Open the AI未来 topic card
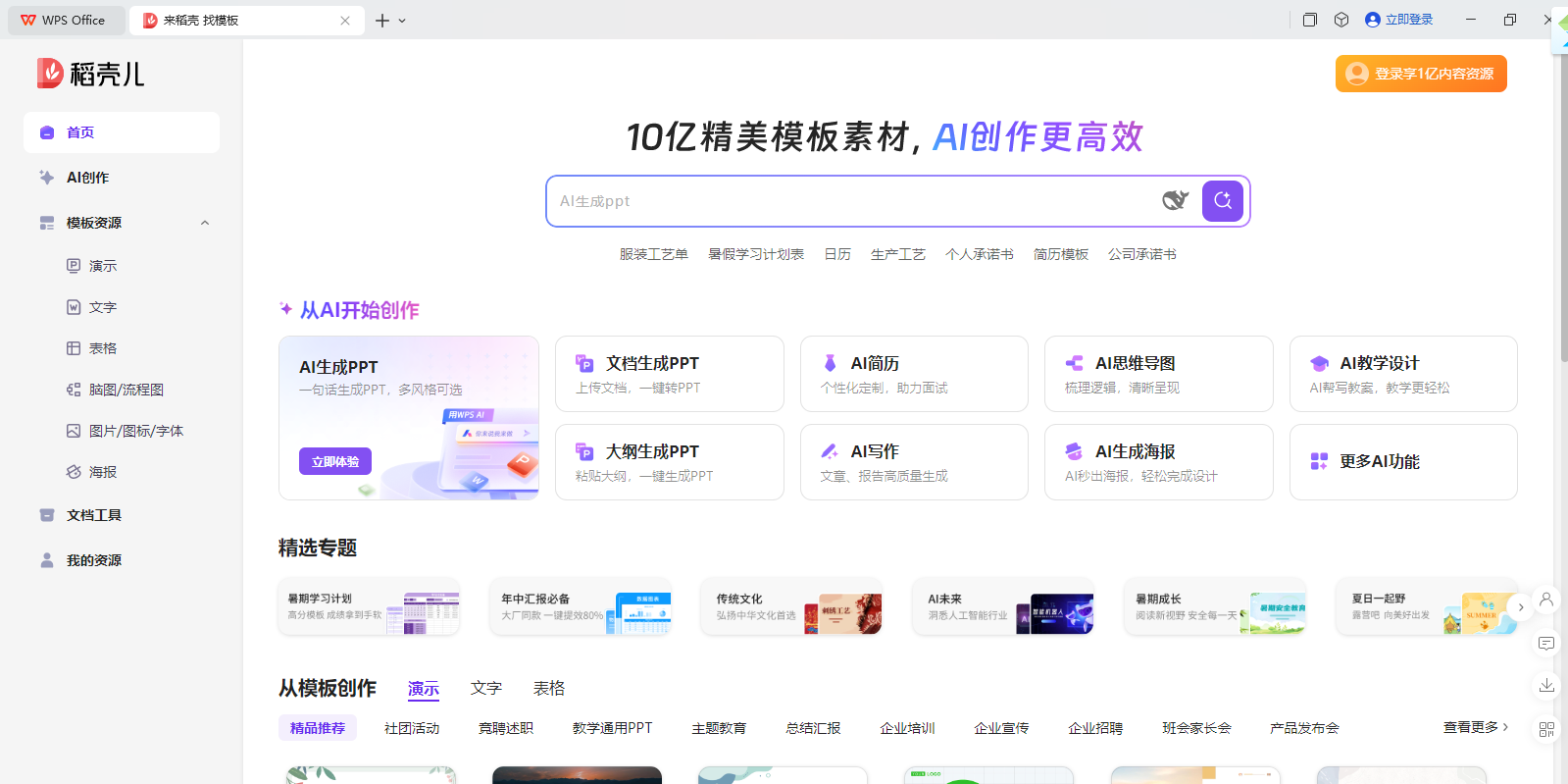 1003,607
